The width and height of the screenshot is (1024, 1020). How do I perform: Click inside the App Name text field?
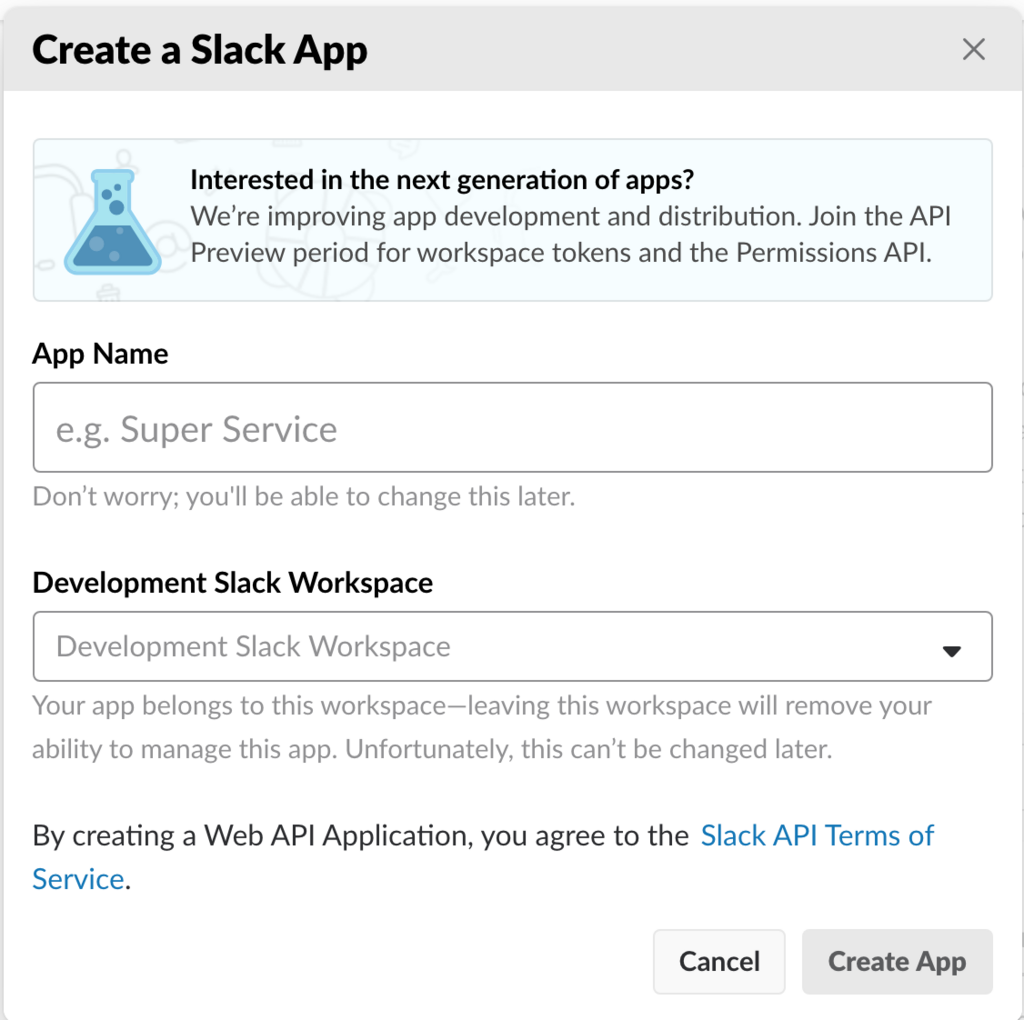512,427
